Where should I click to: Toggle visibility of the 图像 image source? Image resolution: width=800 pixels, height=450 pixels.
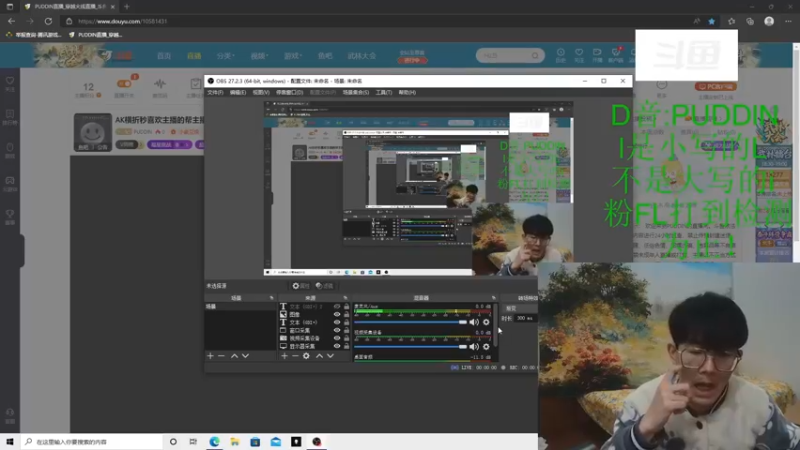pos(337,314)
